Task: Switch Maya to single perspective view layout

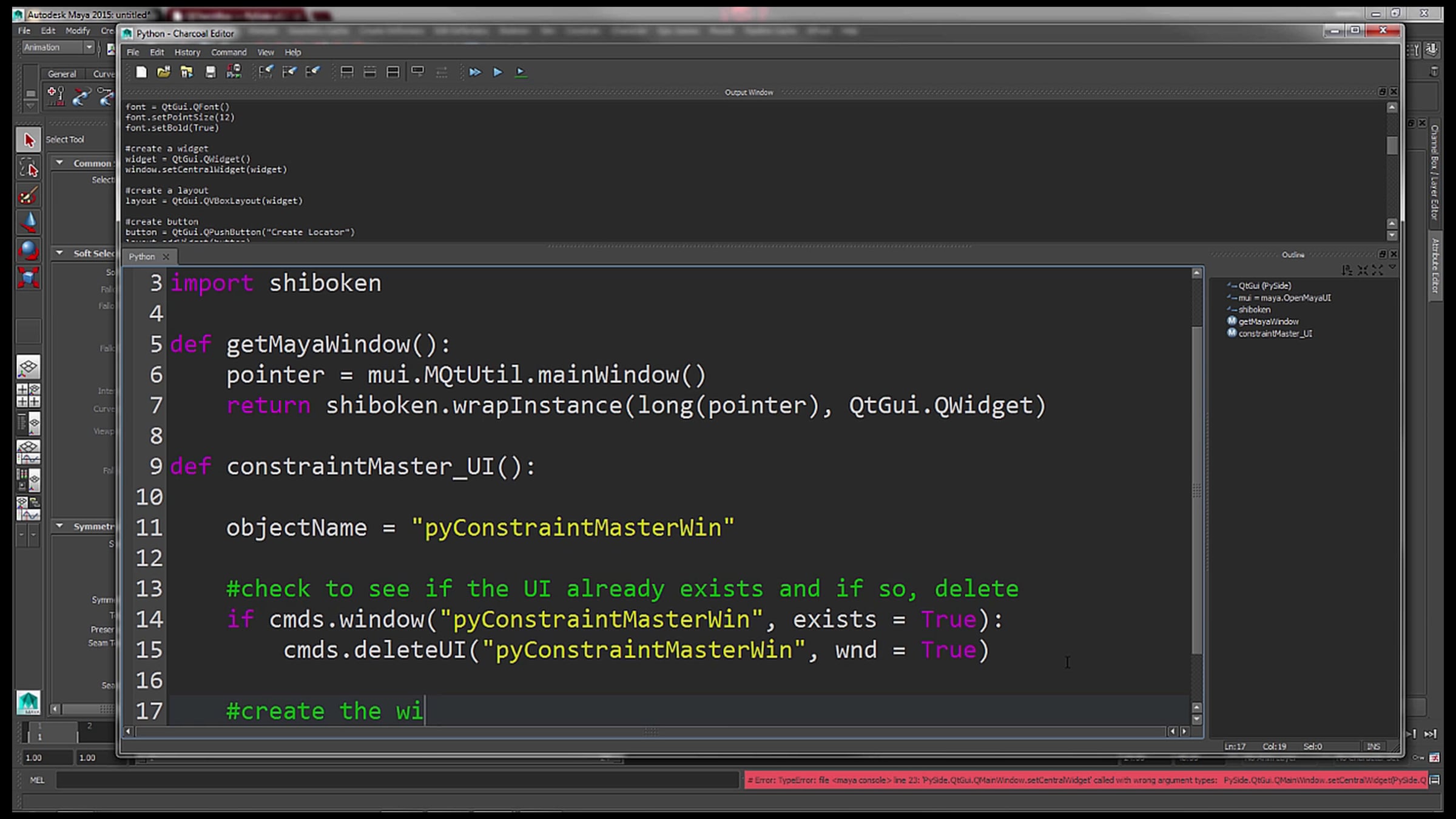Action: [29, 367]
